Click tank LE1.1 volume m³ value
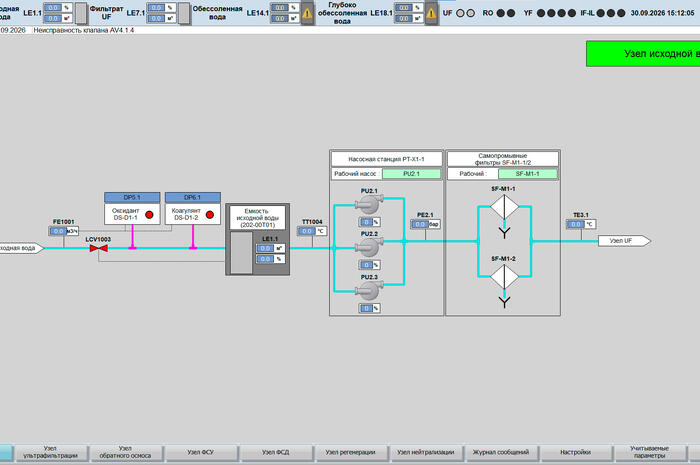The image size is (700, 465). pos(265,248)
